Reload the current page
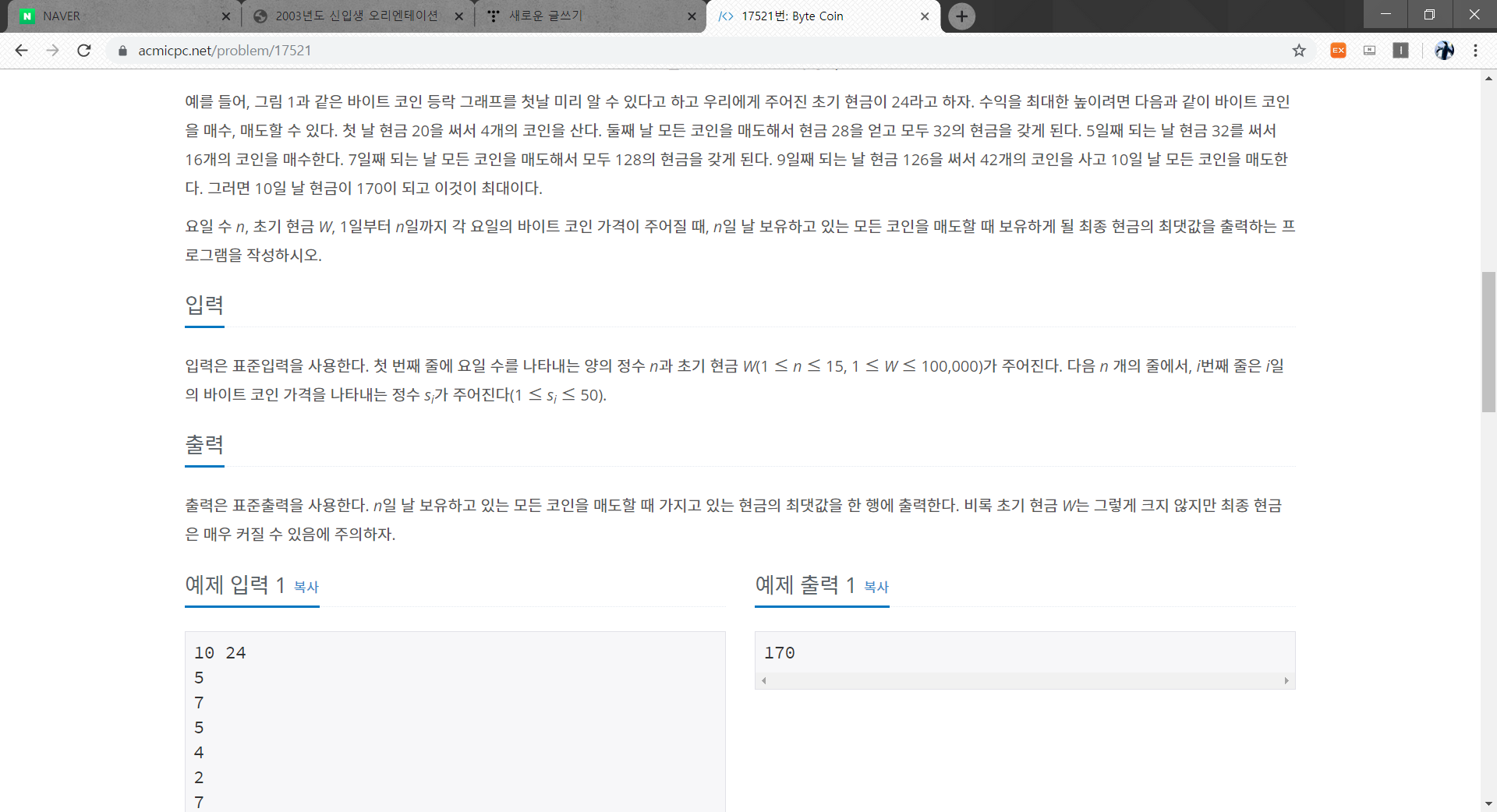Viewport: 1497px width, 812px height. click(x=84, y=51)
